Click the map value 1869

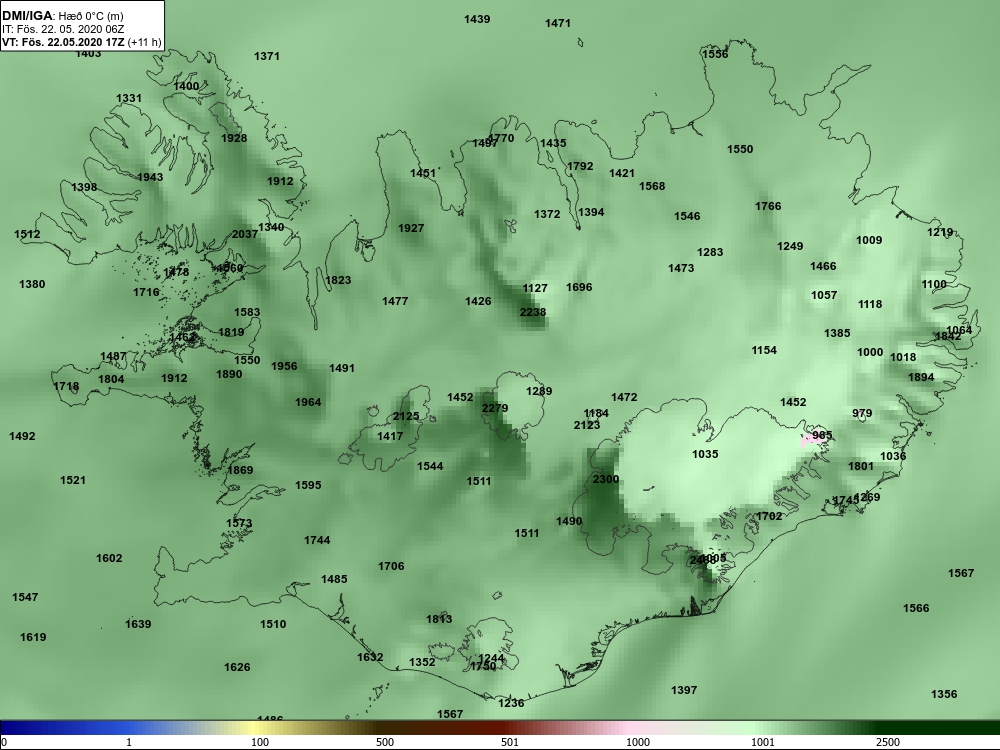point(240,470)
